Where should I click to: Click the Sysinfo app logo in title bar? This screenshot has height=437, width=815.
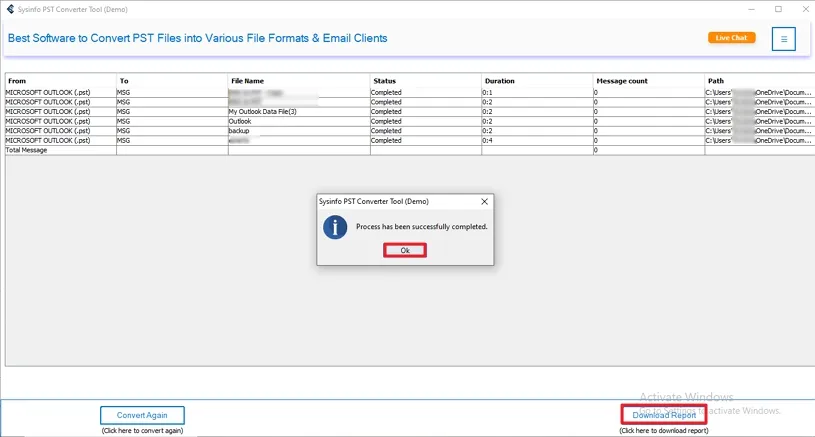(10, 9)
